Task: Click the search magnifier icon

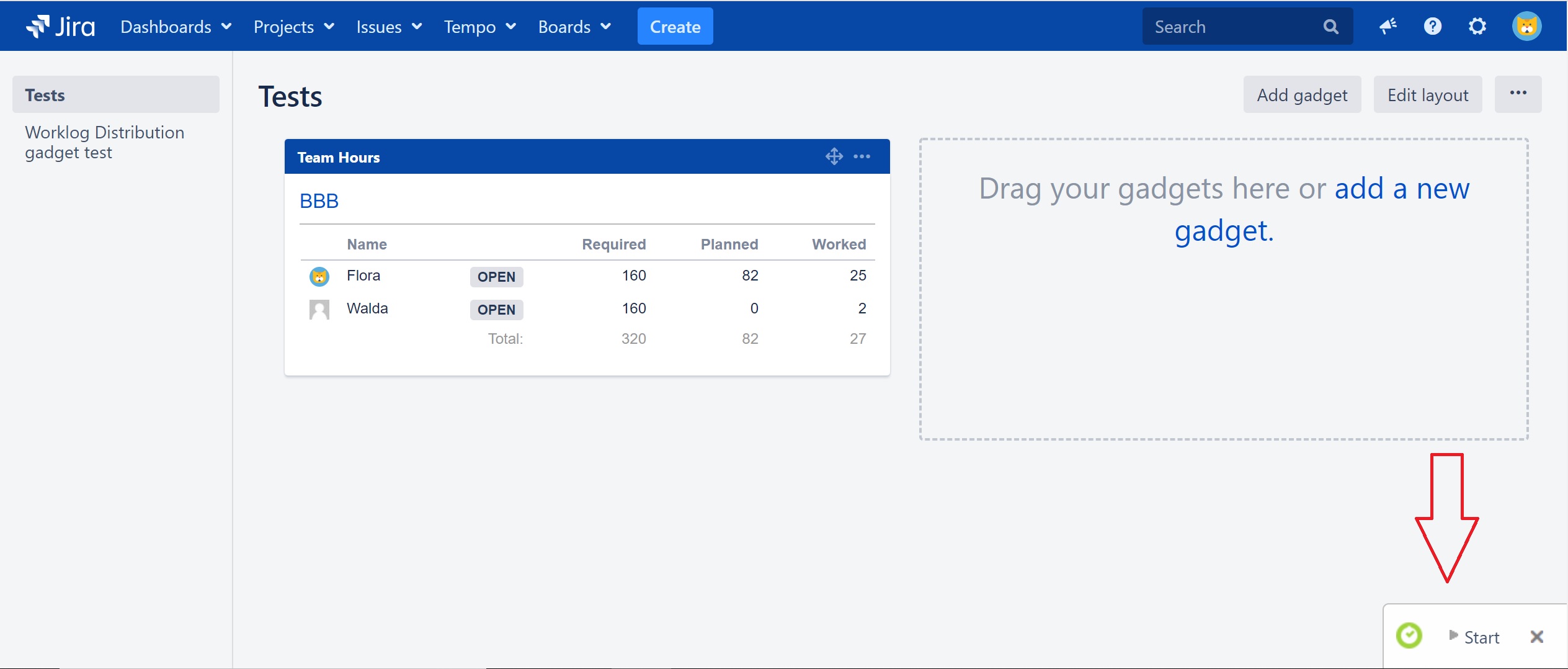Action: (1330, 27)
